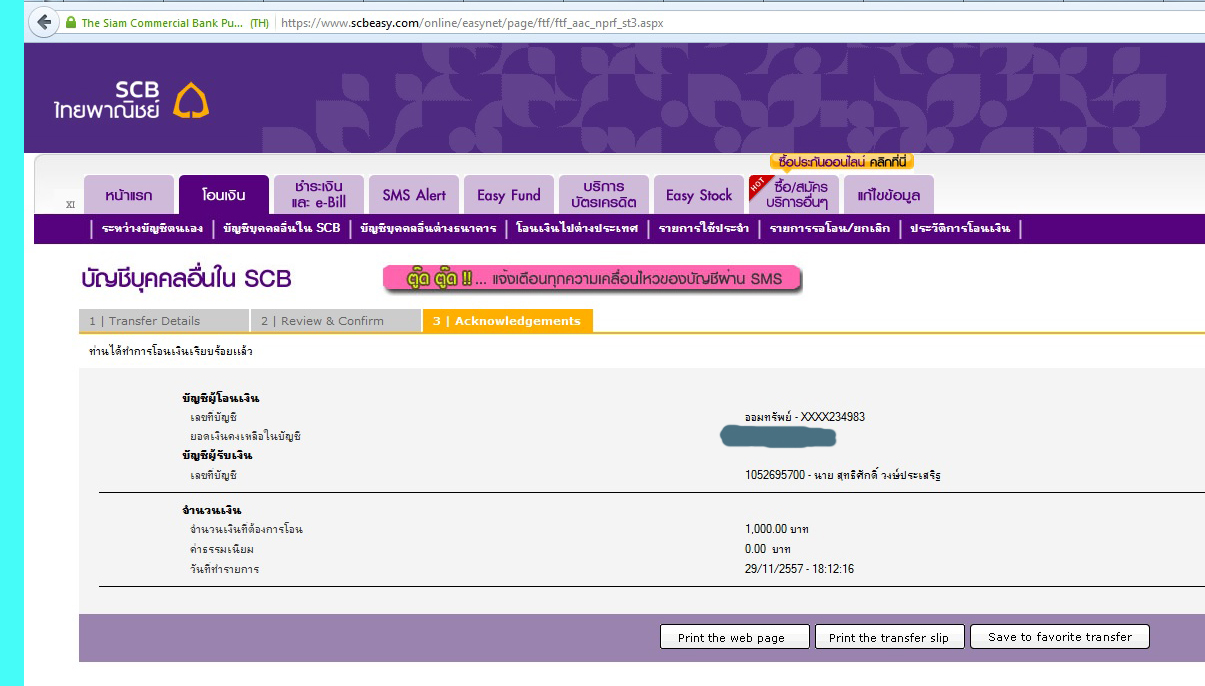Click the วันที่ทำรายการ label
The width and height of the screenshot is (1205, 686).
[x=224, y=569]
